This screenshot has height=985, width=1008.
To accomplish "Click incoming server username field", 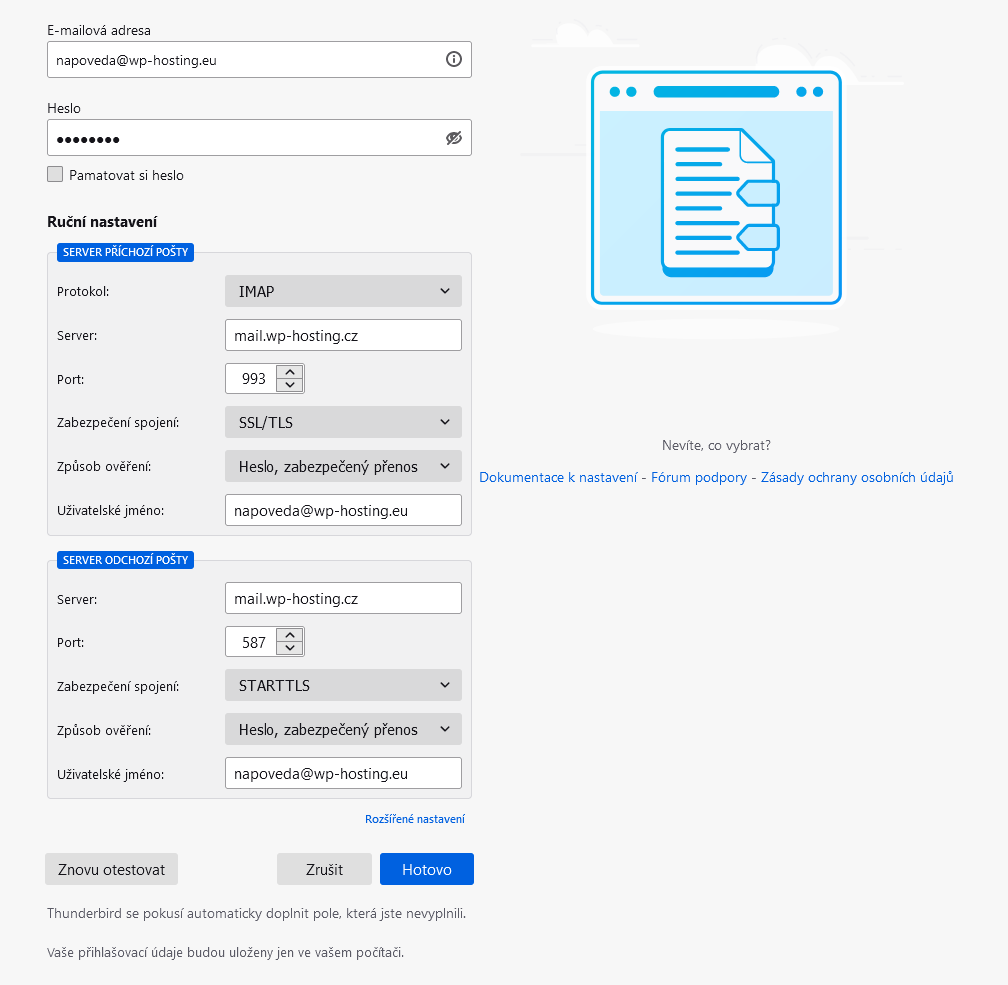I will point(343,510).
